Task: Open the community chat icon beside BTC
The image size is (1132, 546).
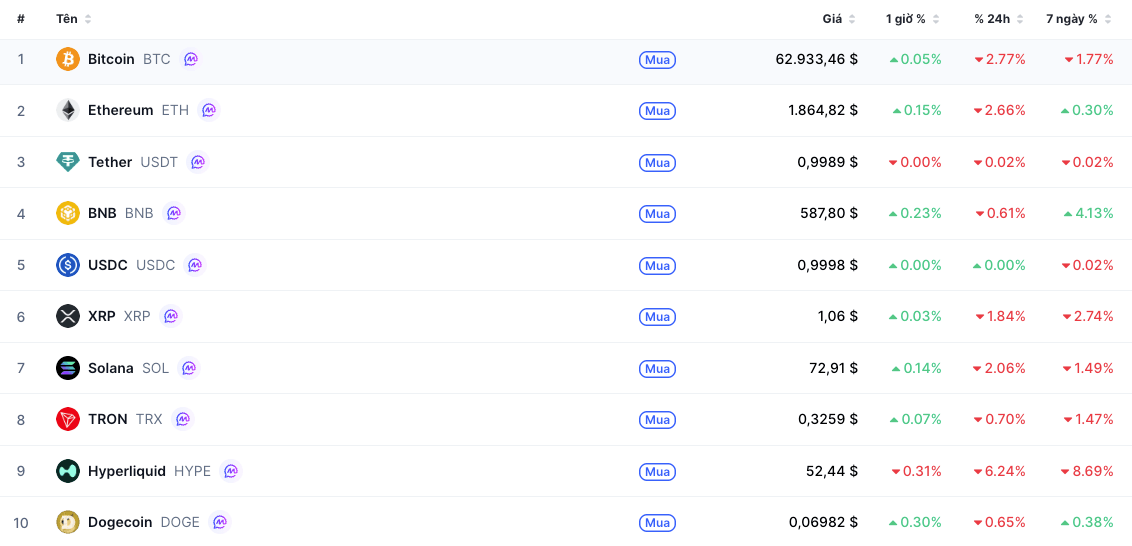Action: pos(191,59)
